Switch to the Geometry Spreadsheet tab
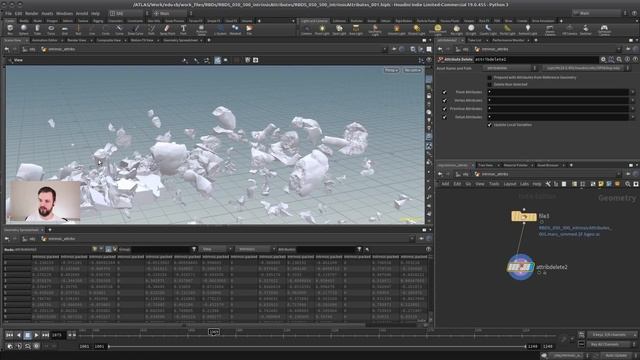The image size is (640, 360). (180, 40)
